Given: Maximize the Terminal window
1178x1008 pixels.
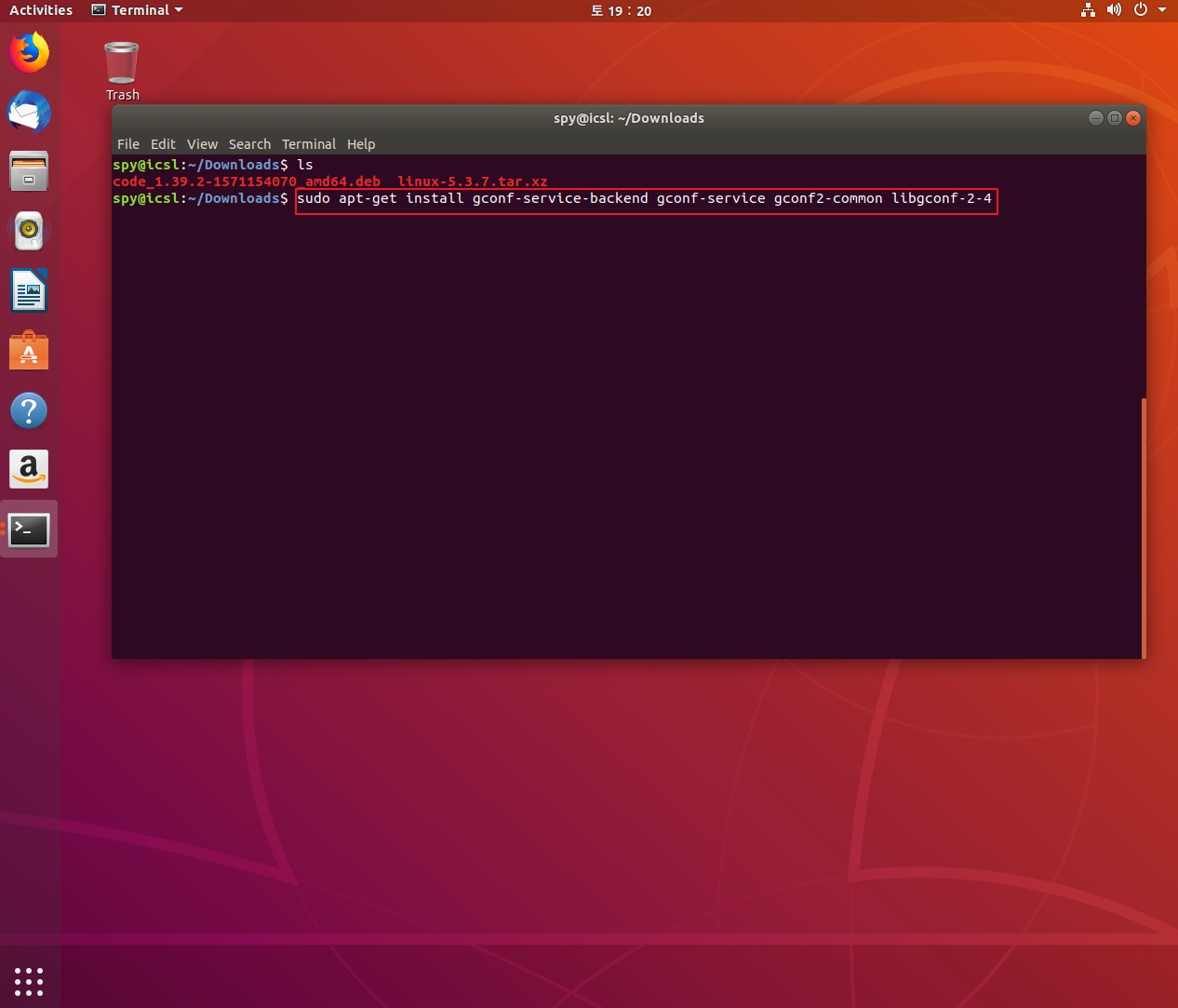Looking at the screenshot, I should coord(1115,118).
